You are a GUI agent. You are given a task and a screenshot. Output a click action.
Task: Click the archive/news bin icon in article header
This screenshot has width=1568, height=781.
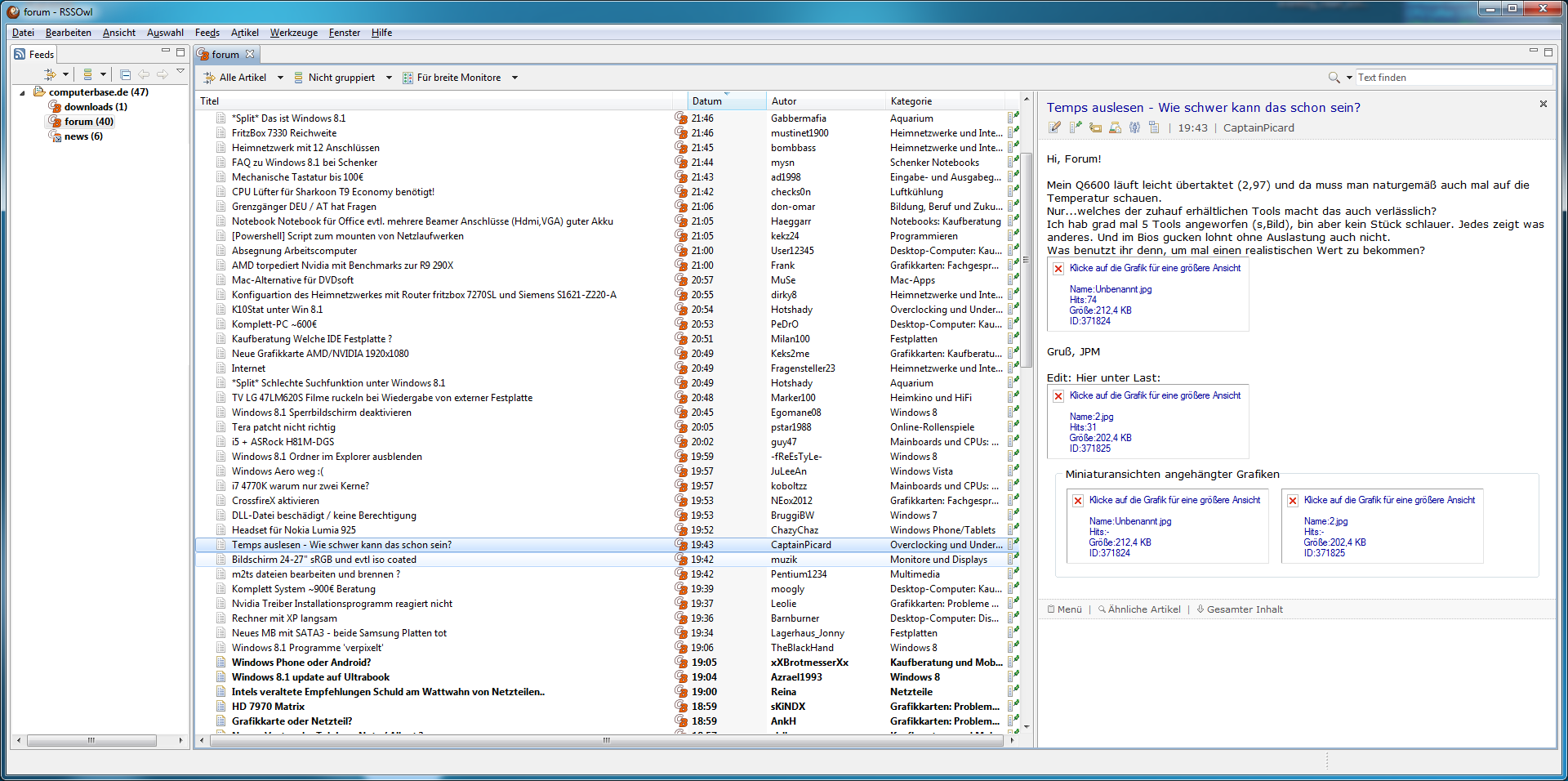pos(1115,127)
